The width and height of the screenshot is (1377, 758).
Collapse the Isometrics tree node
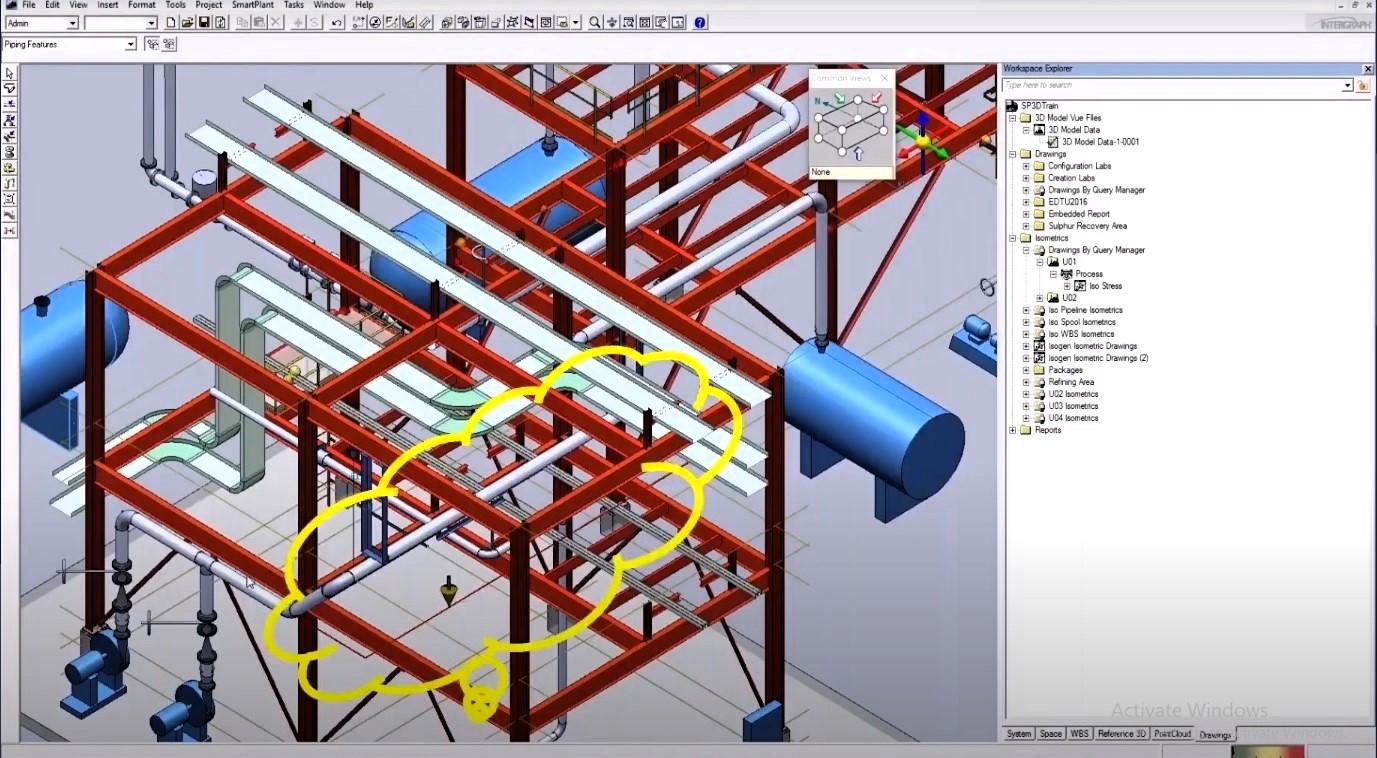pos(1013,238)
